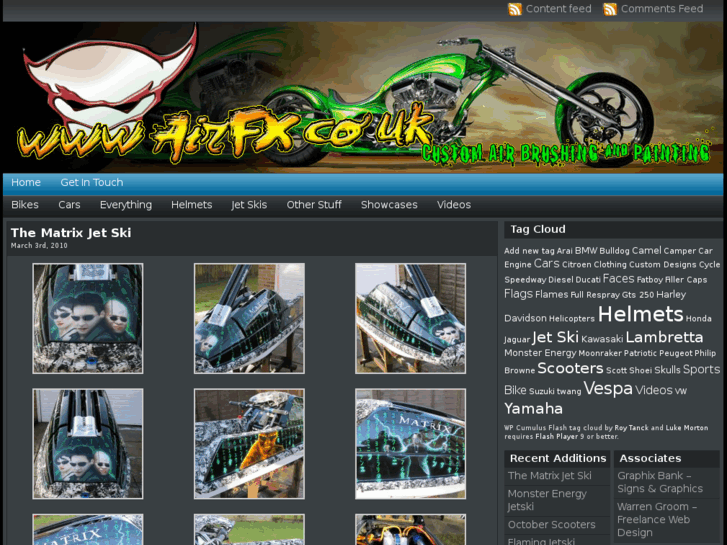Click the Videos tag in tag cloud
This screenshot has height=545, width=727.
pyautogui.click(x=653, y=390)
